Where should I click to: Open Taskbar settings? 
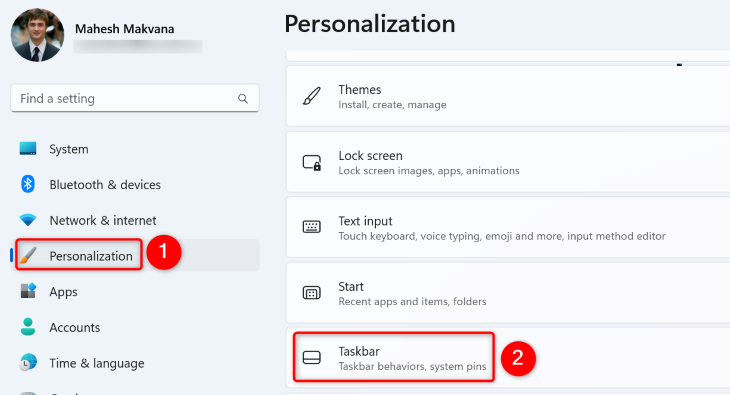point(508,358)
